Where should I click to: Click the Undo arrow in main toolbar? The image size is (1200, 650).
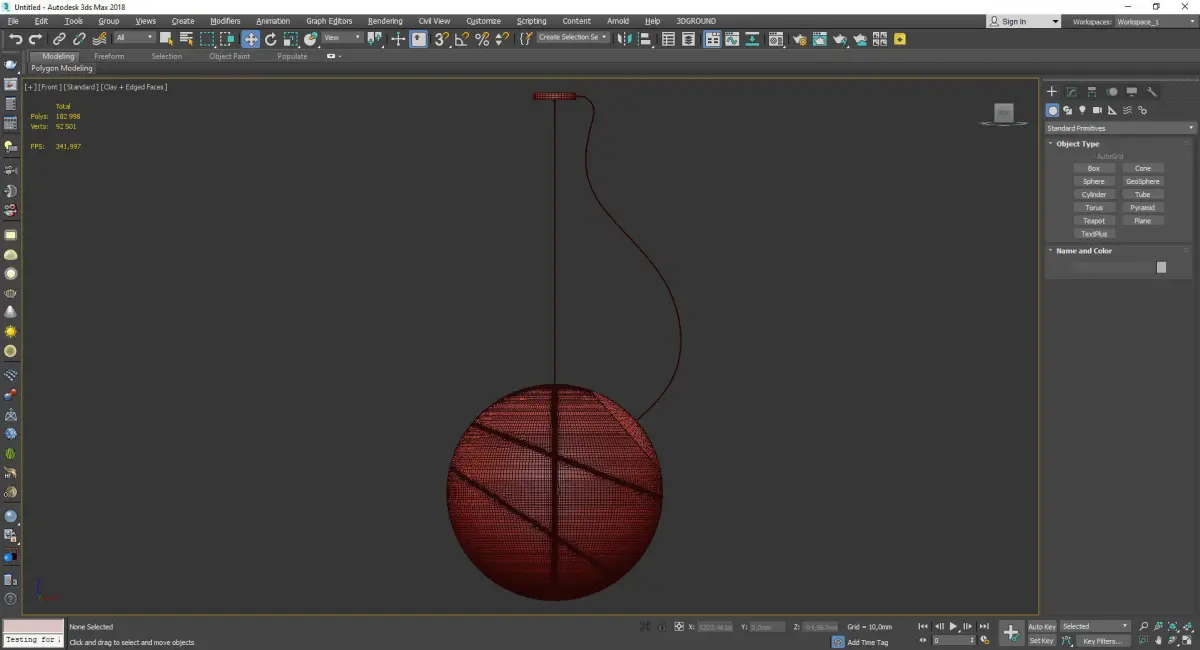point(16,39)
